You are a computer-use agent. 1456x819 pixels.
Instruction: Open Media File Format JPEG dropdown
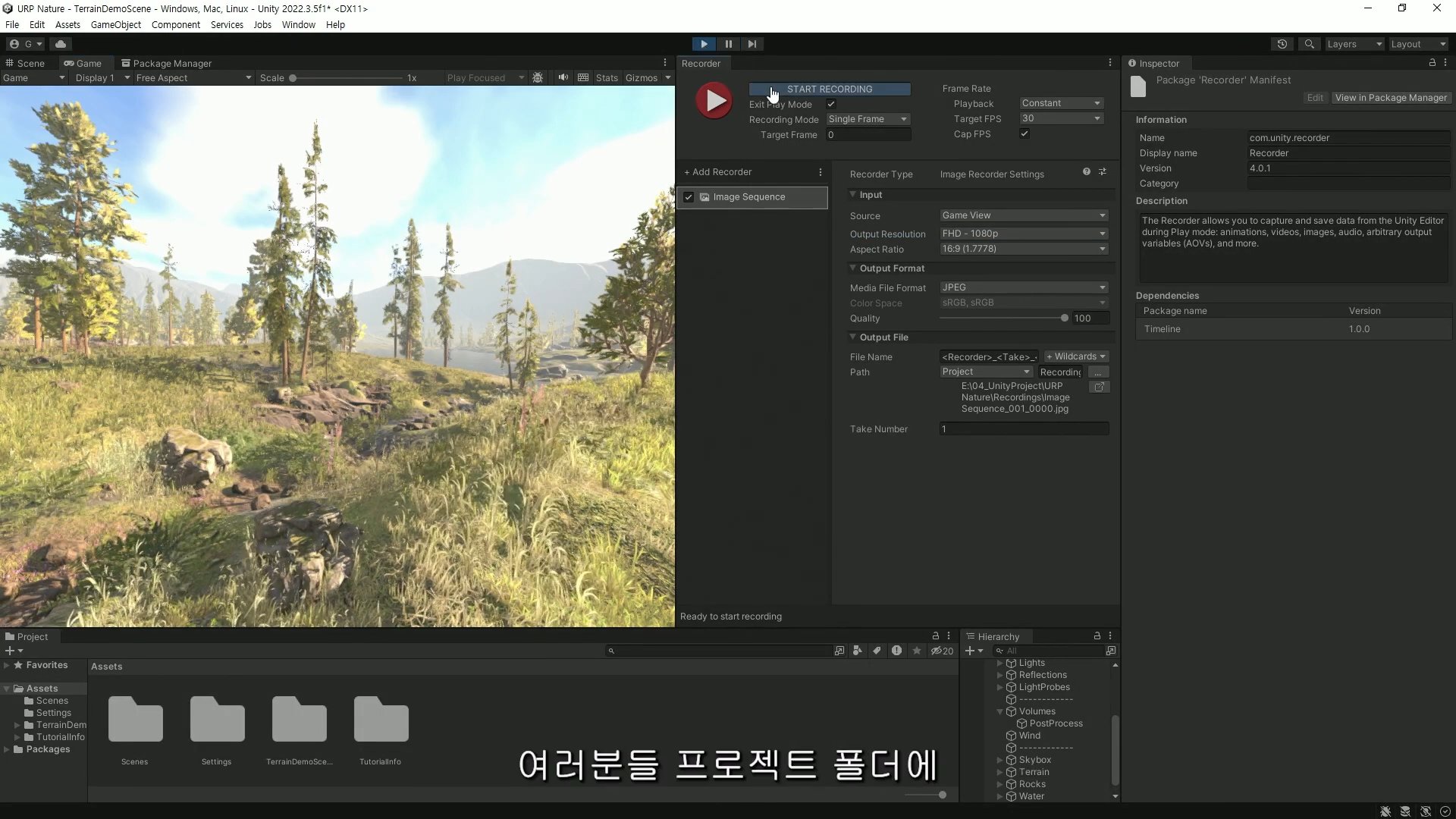click(1023, 287)
